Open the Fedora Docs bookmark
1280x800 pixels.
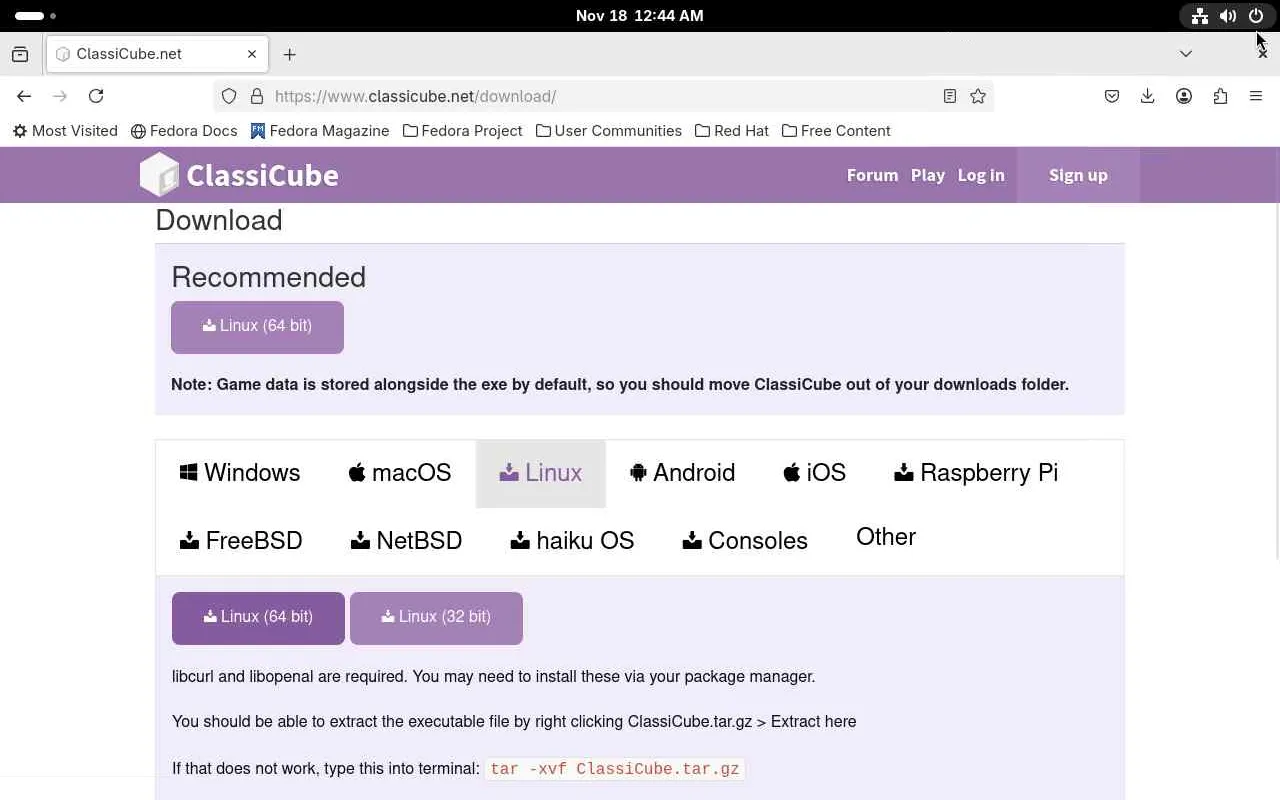pyautogui.click(x=184, y=131)
